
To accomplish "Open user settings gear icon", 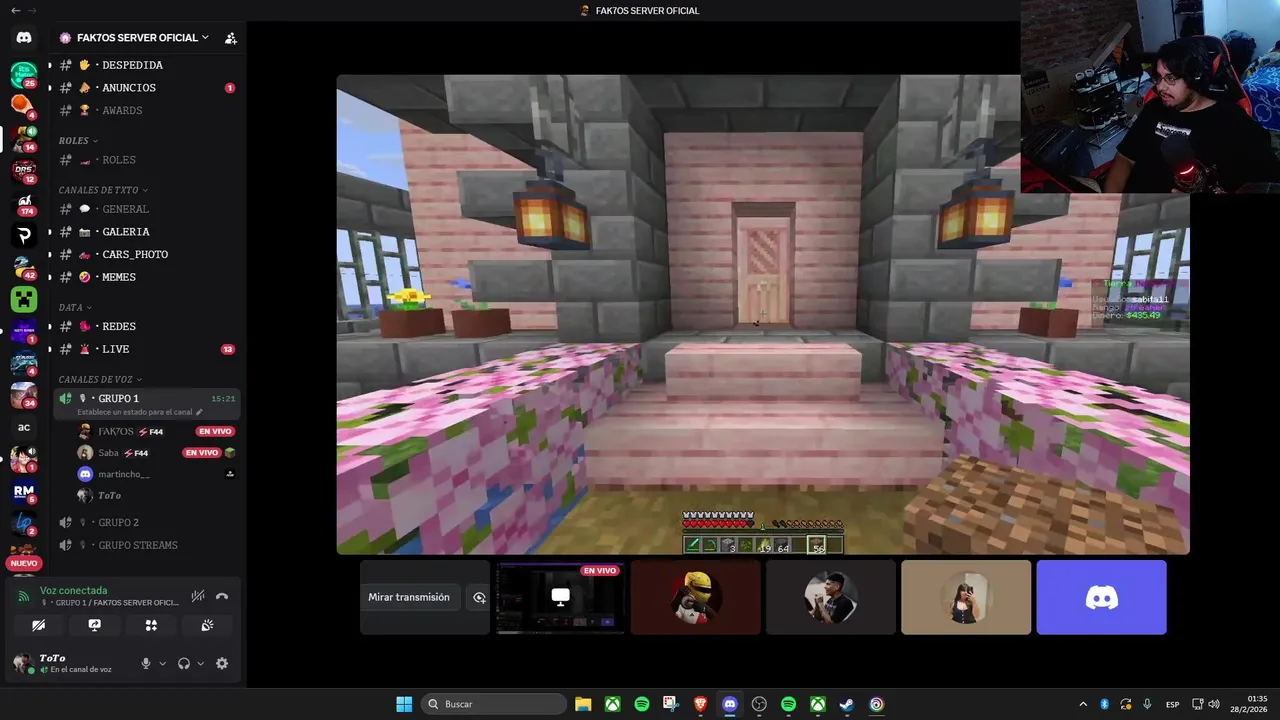I will click(222, 663).
